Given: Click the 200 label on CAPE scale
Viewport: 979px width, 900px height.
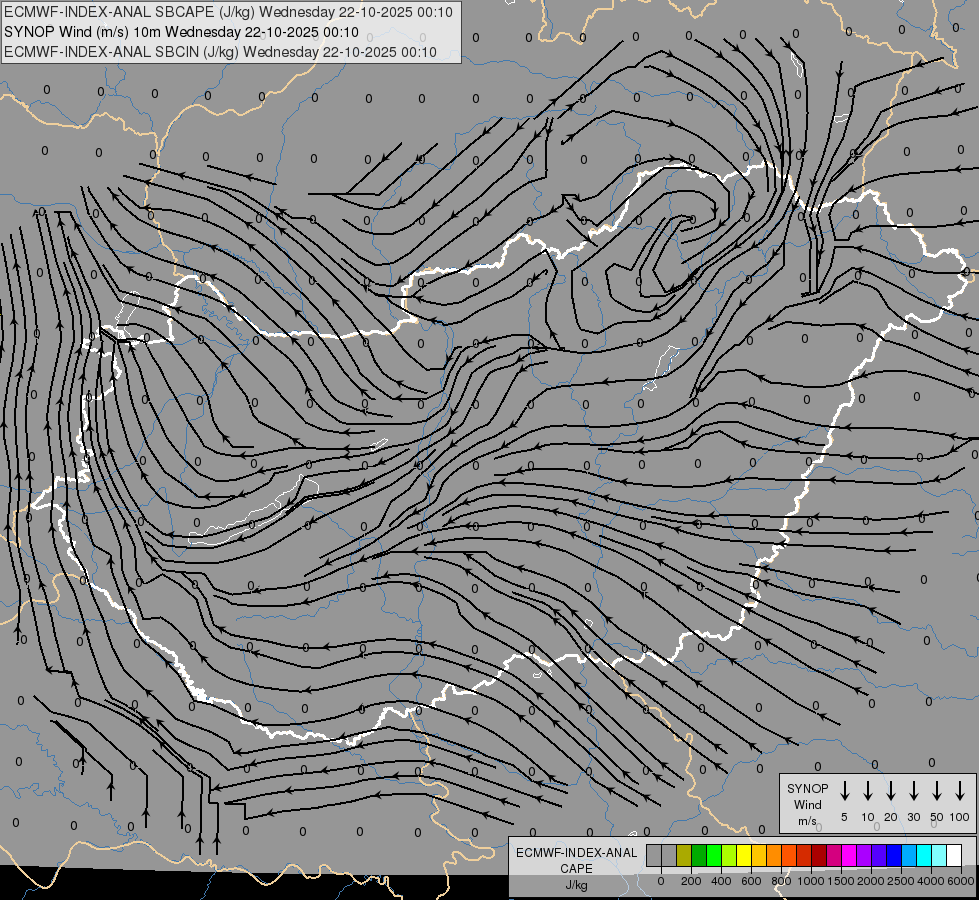Looking at the screenshot, I should (691, 881).
